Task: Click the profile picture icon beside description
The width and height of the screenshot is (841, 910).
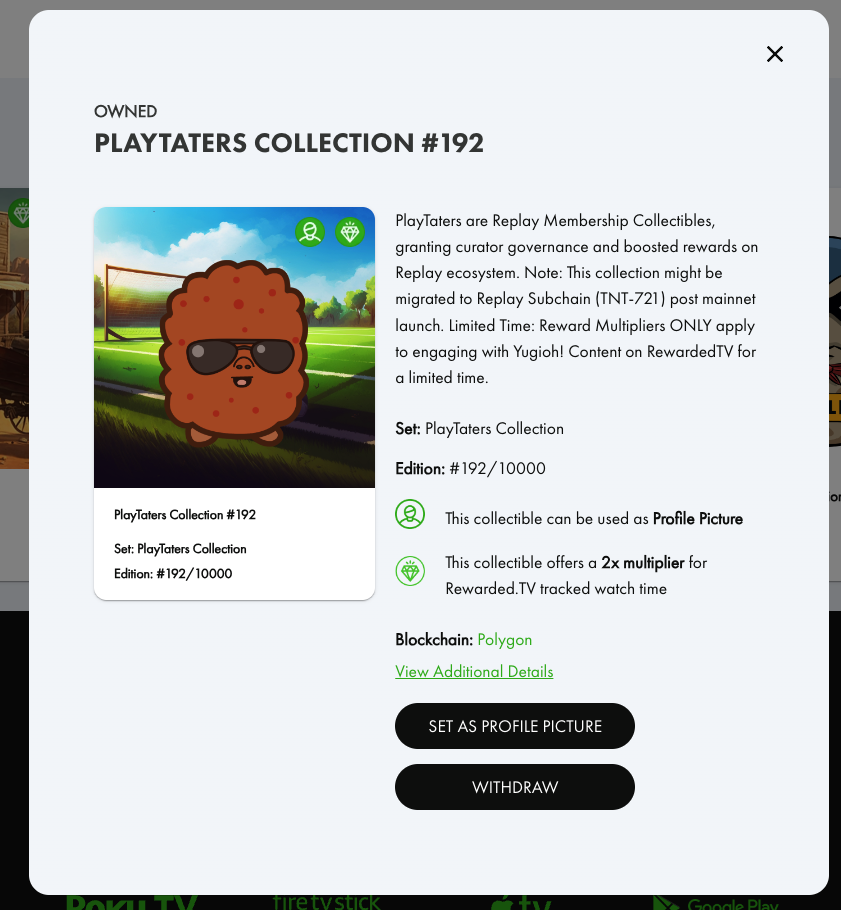Action: coord(410,514)
